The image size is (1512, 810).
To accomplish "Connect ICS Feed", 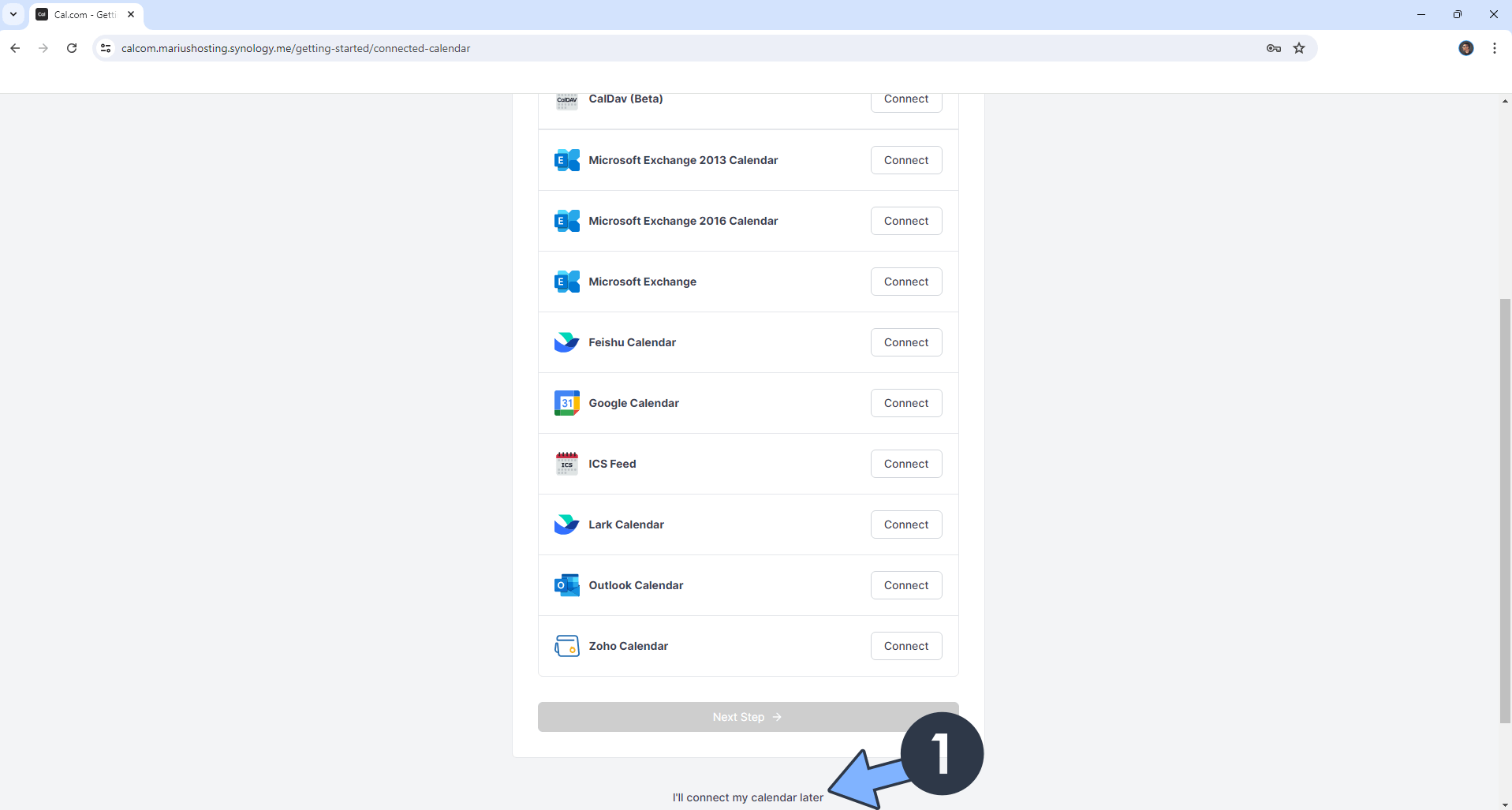I will (906, 464).
